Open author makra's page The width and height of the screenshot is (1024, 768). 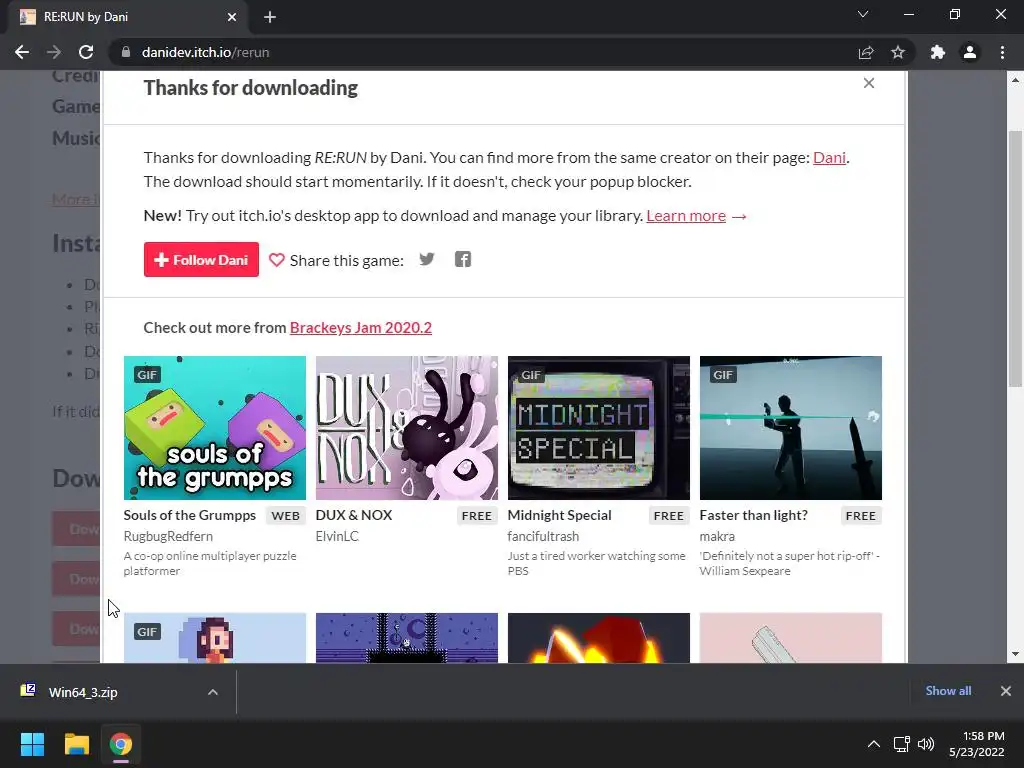717,536
